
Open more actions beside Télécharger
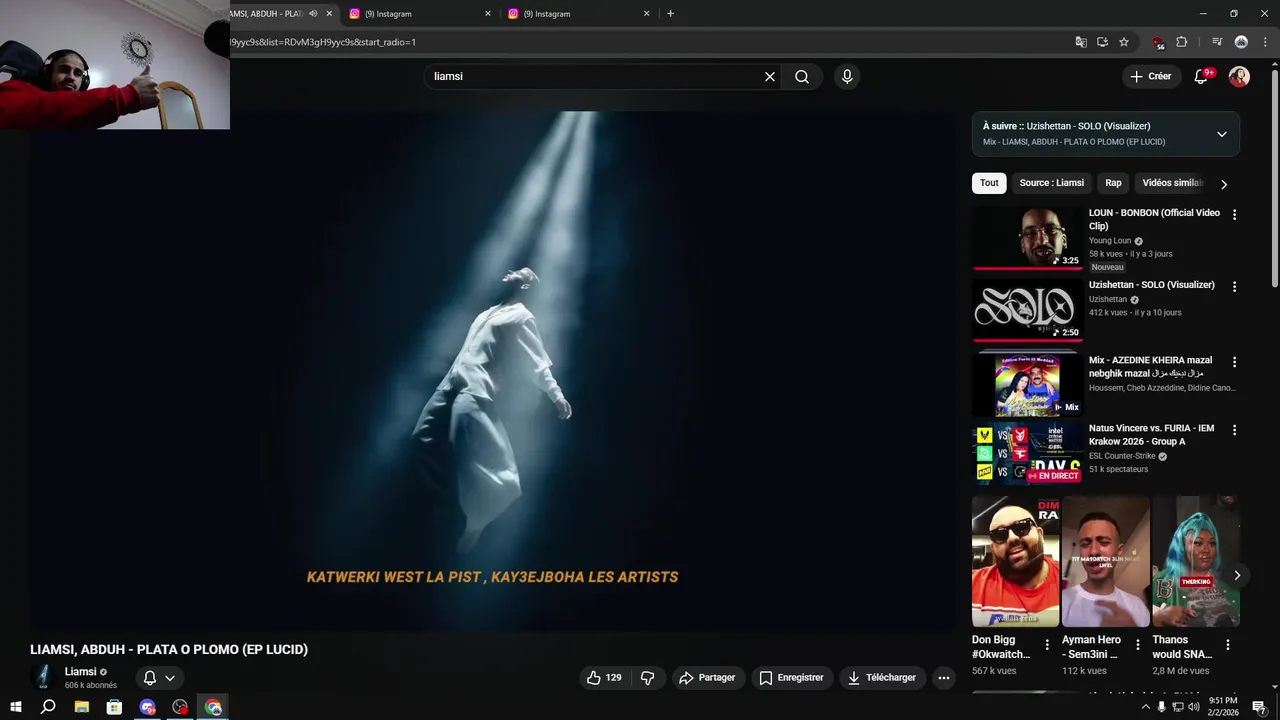pos(943,678)
